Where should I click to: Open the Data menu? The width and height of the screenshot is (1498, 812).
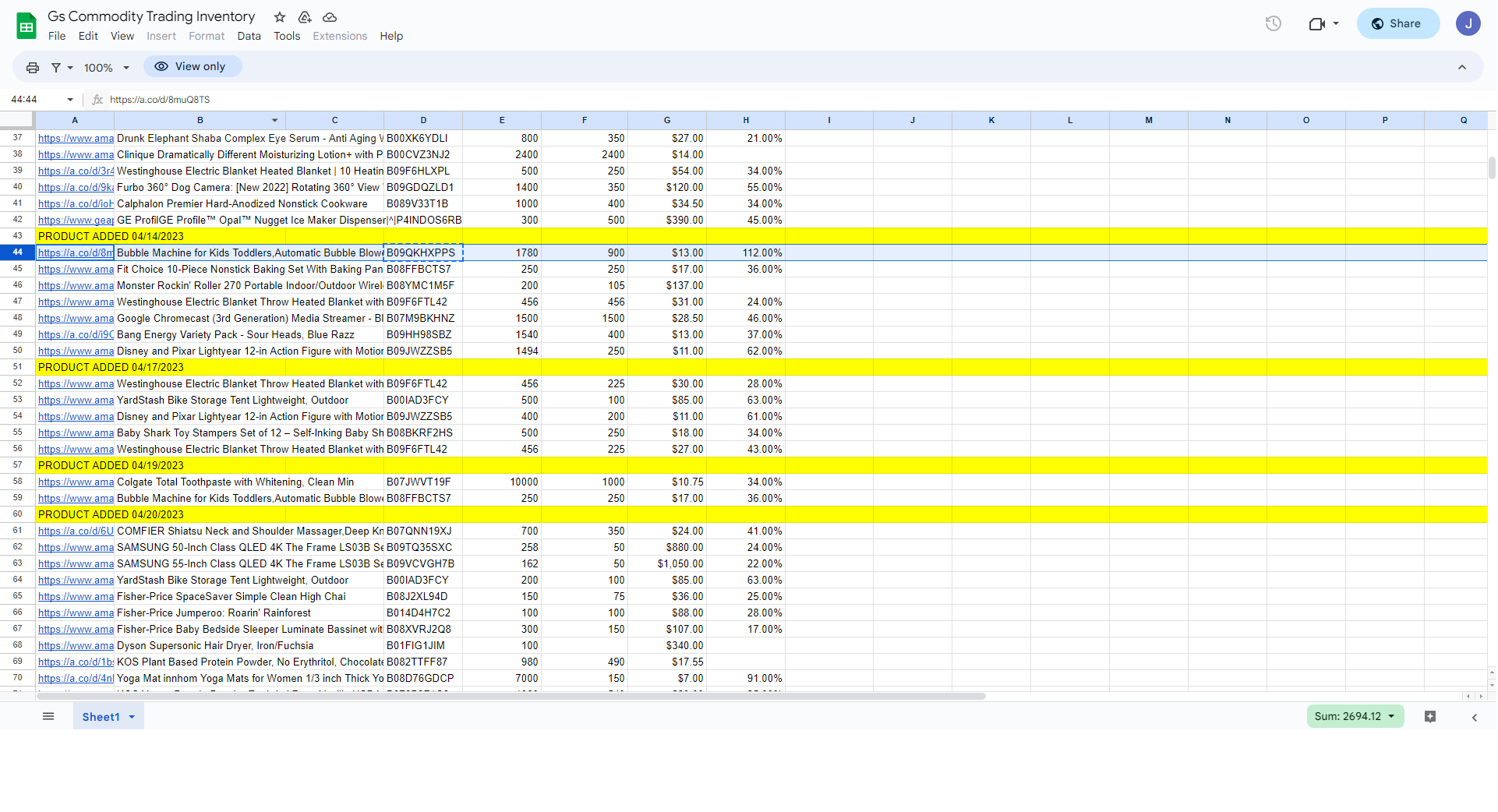point(249,36)
